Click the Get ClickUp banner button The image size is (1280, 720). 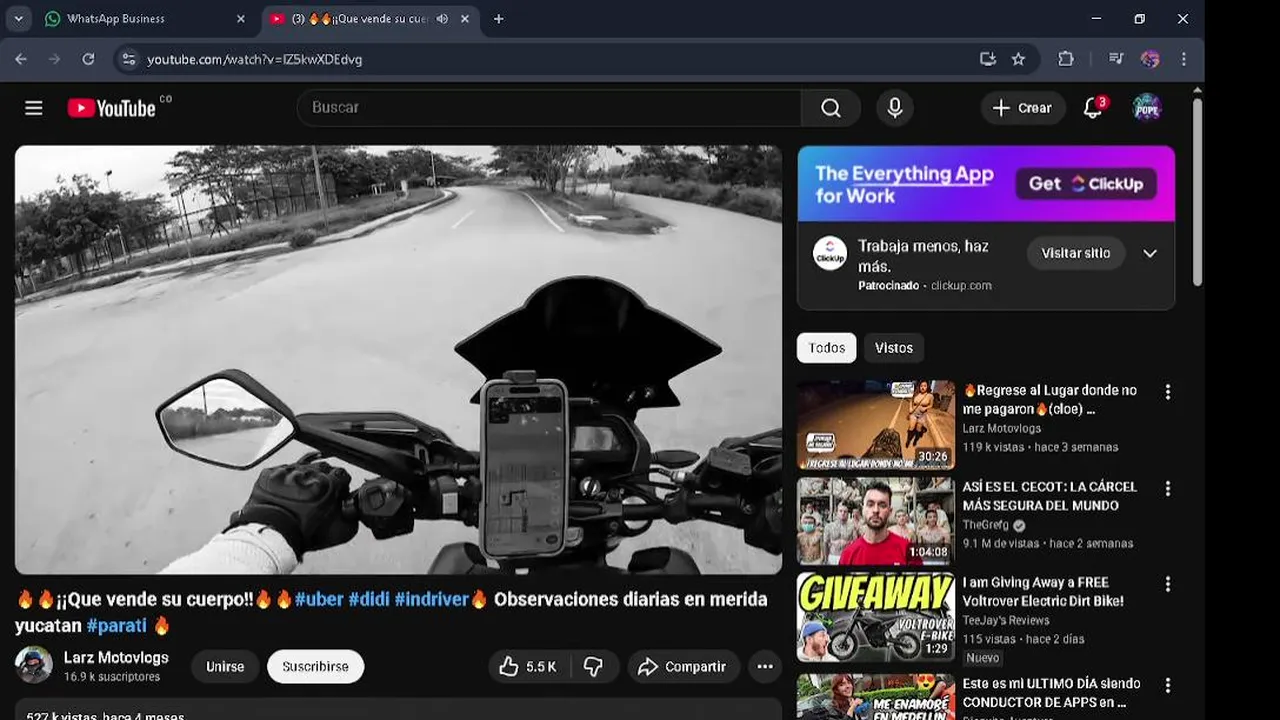1086,184
